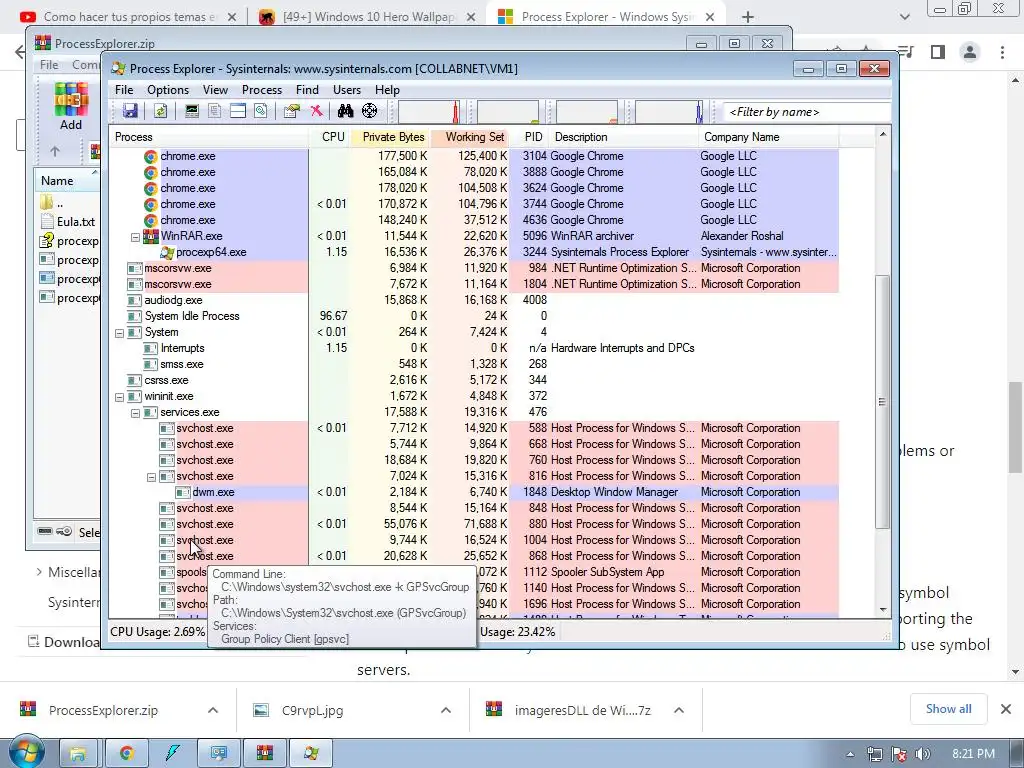Screen dimensions: 1024x768
Task: Click Process Explorer vertical scrollbar thumb
Action: 882,402
